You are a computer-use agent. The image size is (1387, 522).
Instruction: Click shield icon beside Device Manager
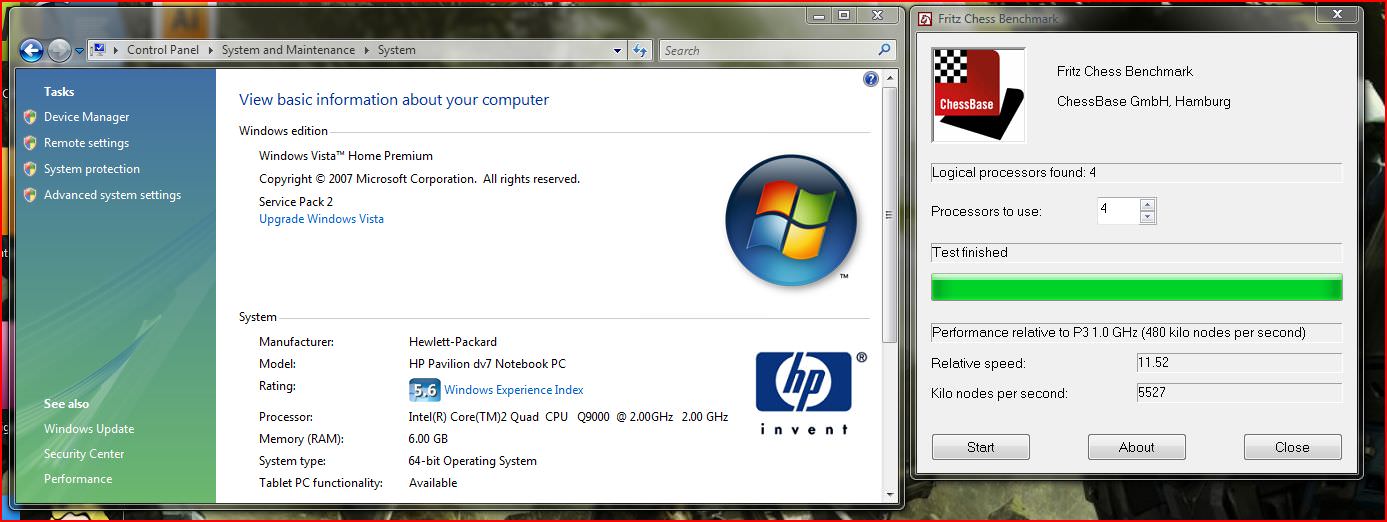30,117
